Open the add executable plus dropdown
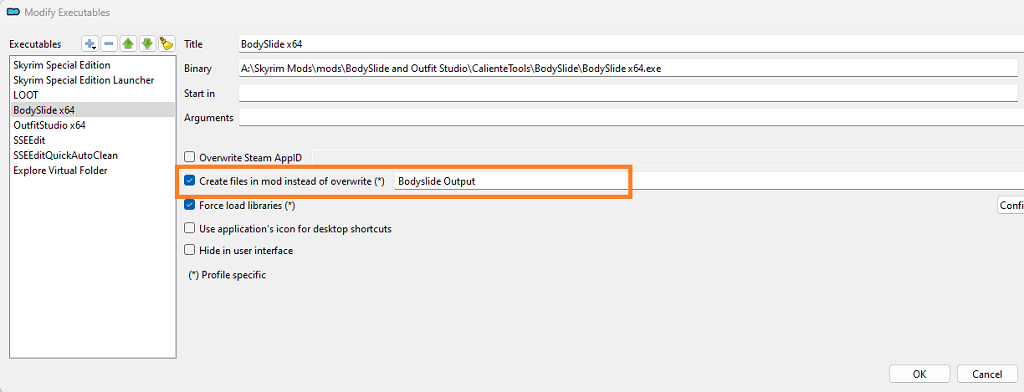Viewport: 1024px width, 392px height. (89, 44)
